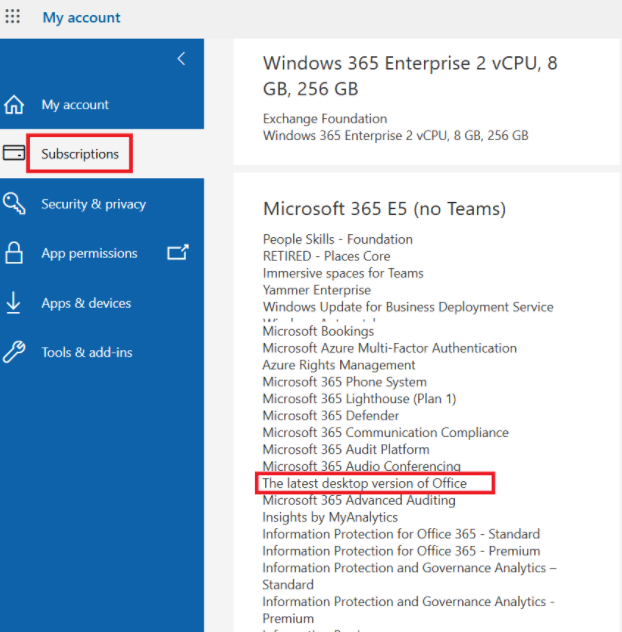This screenshot has width=622, height=632.
Task: Click Information Protection for Office 365 - Standard
Action: pyautogui.click(x=401, y=534)
